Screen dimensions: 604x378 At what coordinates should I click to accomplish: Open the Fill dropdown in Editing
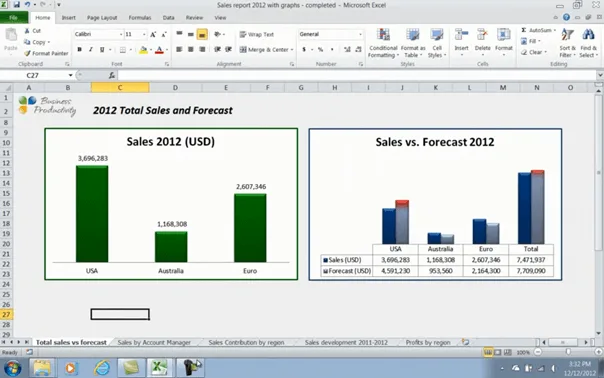click(x=531, y=41)
